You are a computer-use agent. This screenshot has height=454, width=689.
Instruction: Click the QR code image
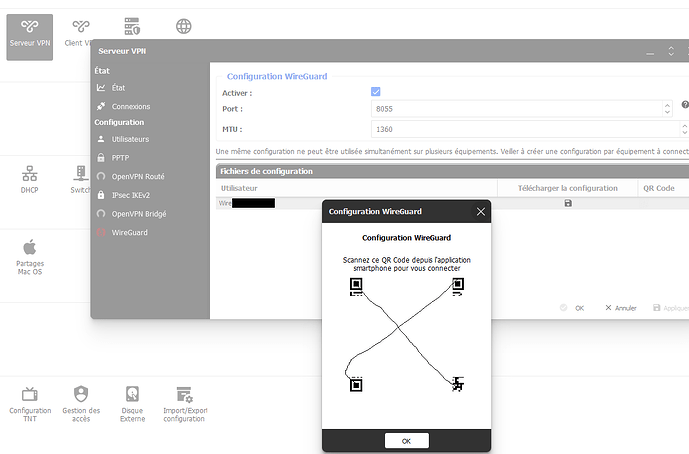[406, 334]
